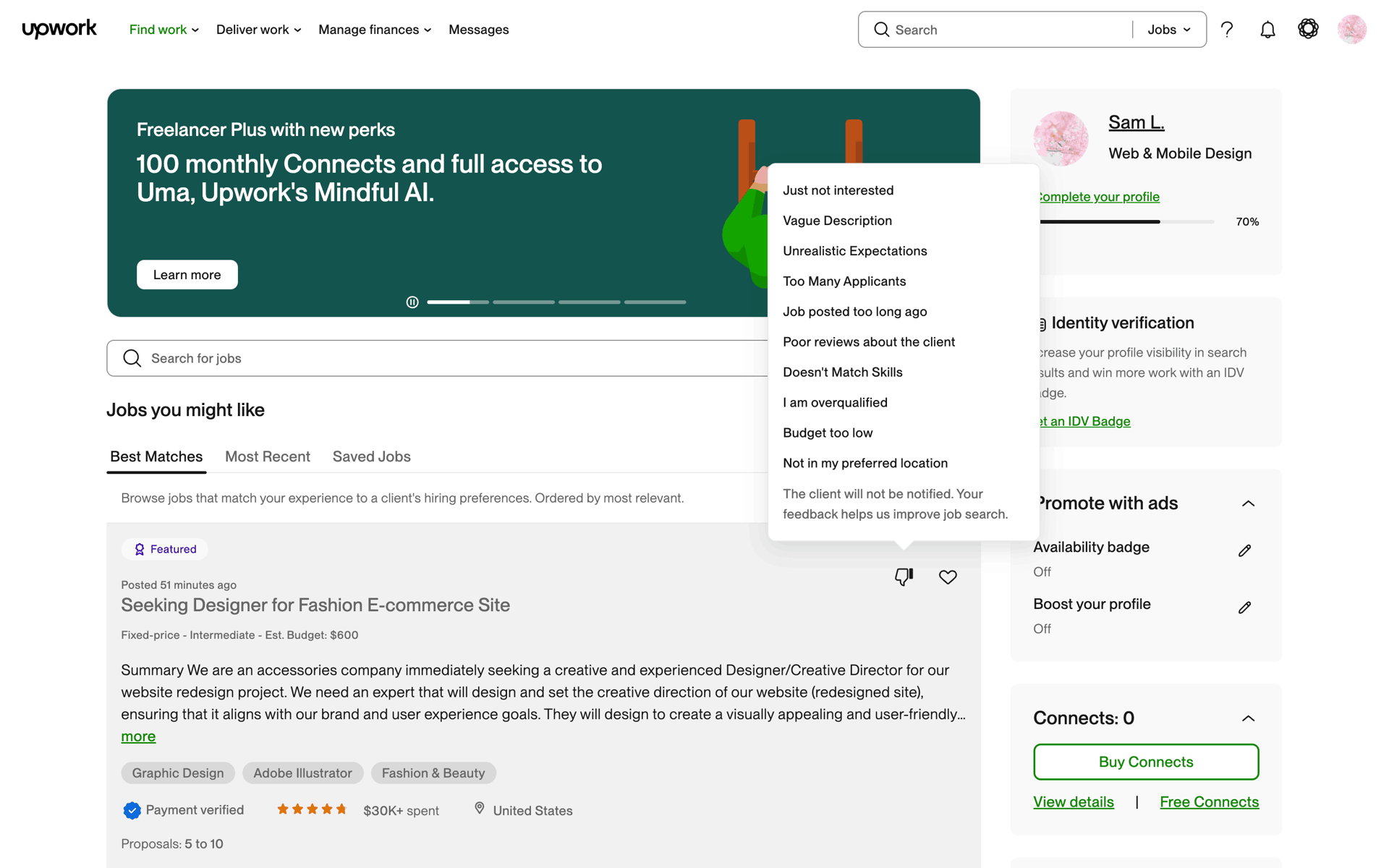Expand job description with more link
The width and height of the screenshot is (1389, 868).
pyautogui.click(x=138, y=736)
